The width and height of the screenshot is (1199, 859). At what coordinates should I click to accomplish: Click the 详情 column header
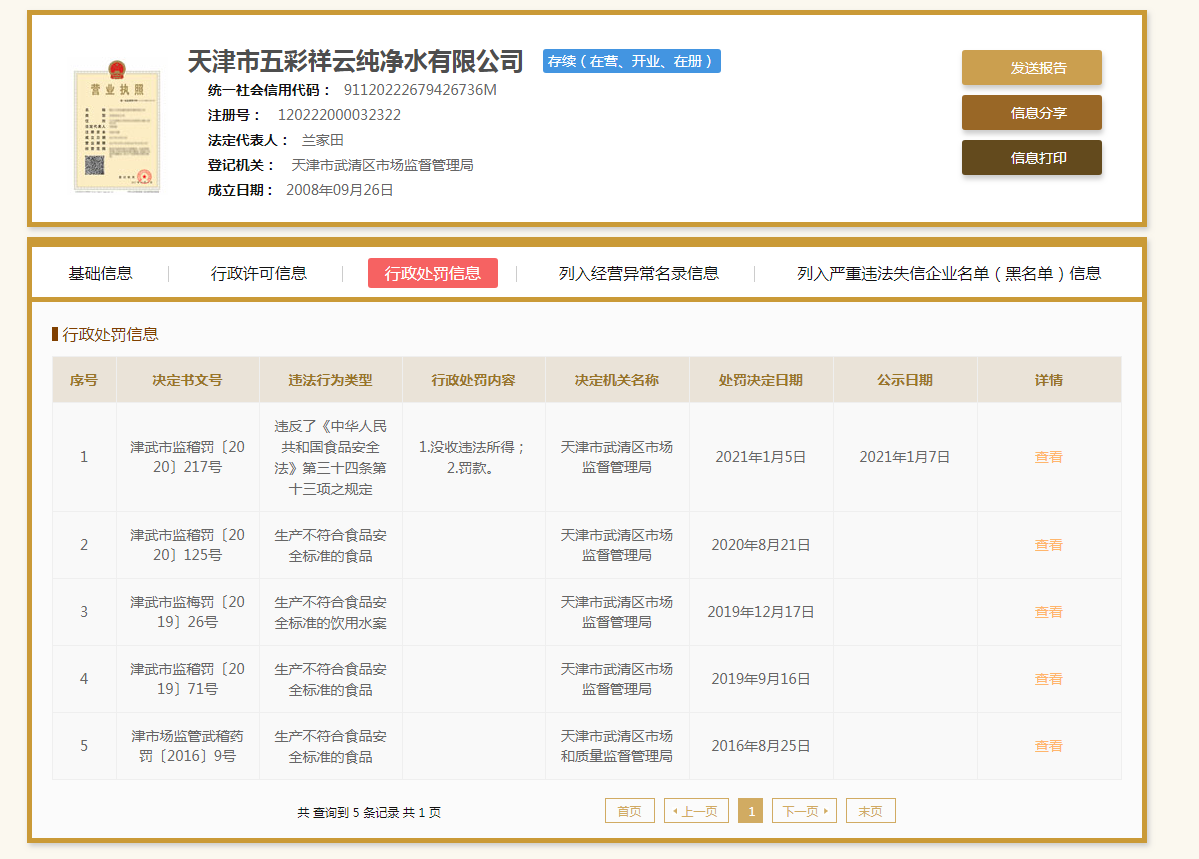click(1048, 380)
